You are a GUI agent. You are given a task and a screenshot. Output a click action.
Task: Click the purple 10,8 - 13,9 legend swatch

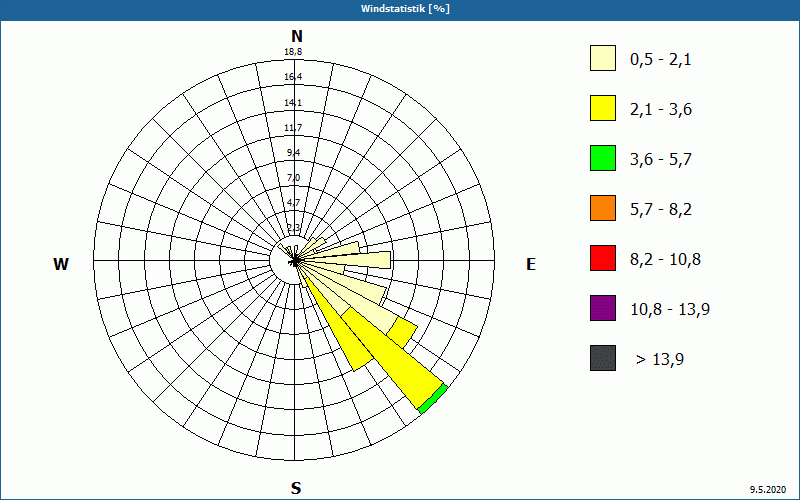coord(603,308)
